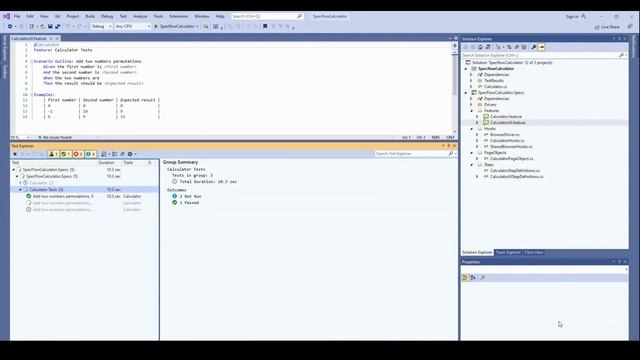Toggle the failed tests filter in Test Explorer
This screenshot has height=360, width=640.
pyautogui.click(x=78, y=154)
